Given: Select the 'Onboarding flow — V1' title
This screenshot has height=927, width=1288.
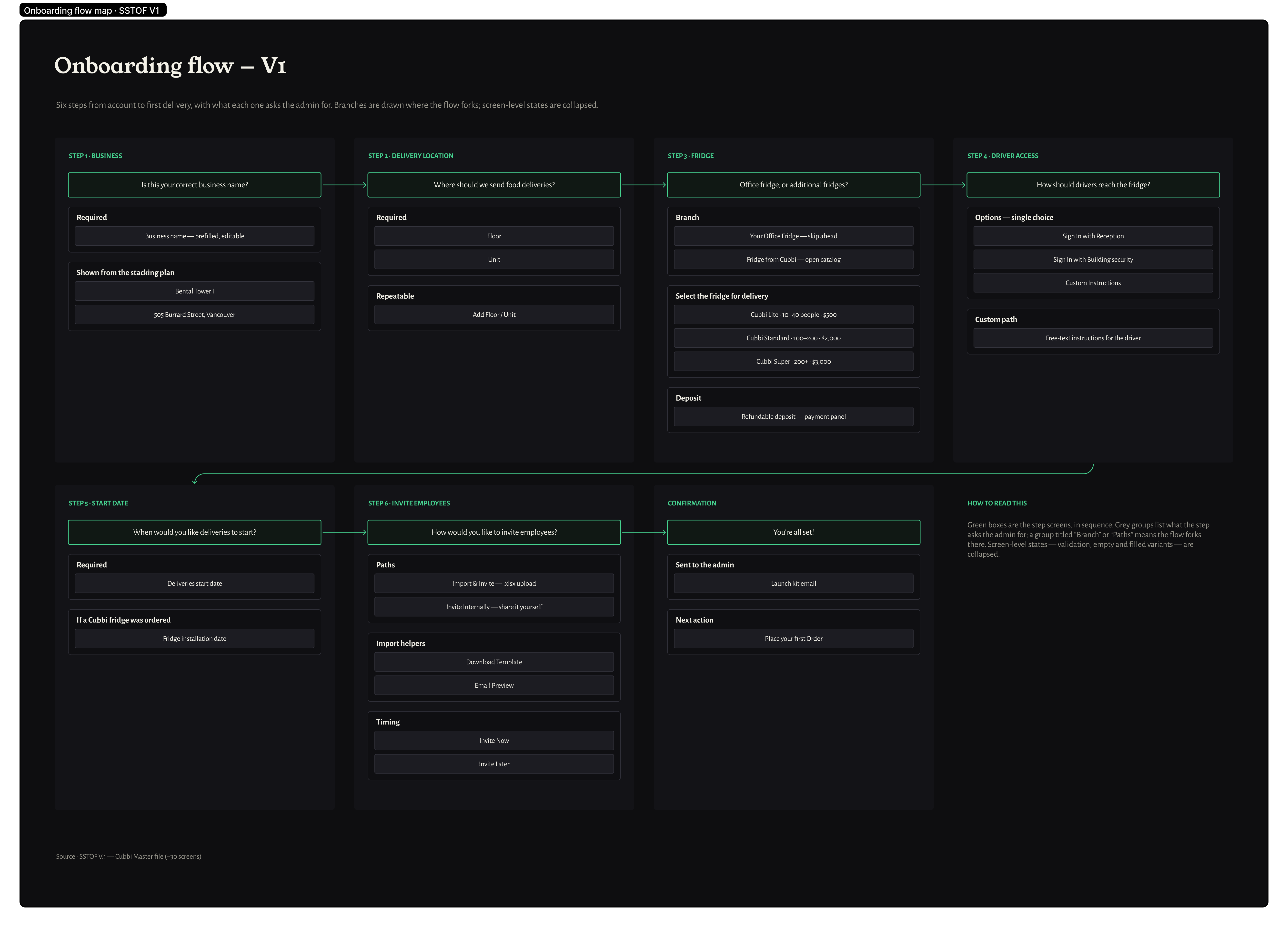Looking at the screenshot, I should [170, 65].
